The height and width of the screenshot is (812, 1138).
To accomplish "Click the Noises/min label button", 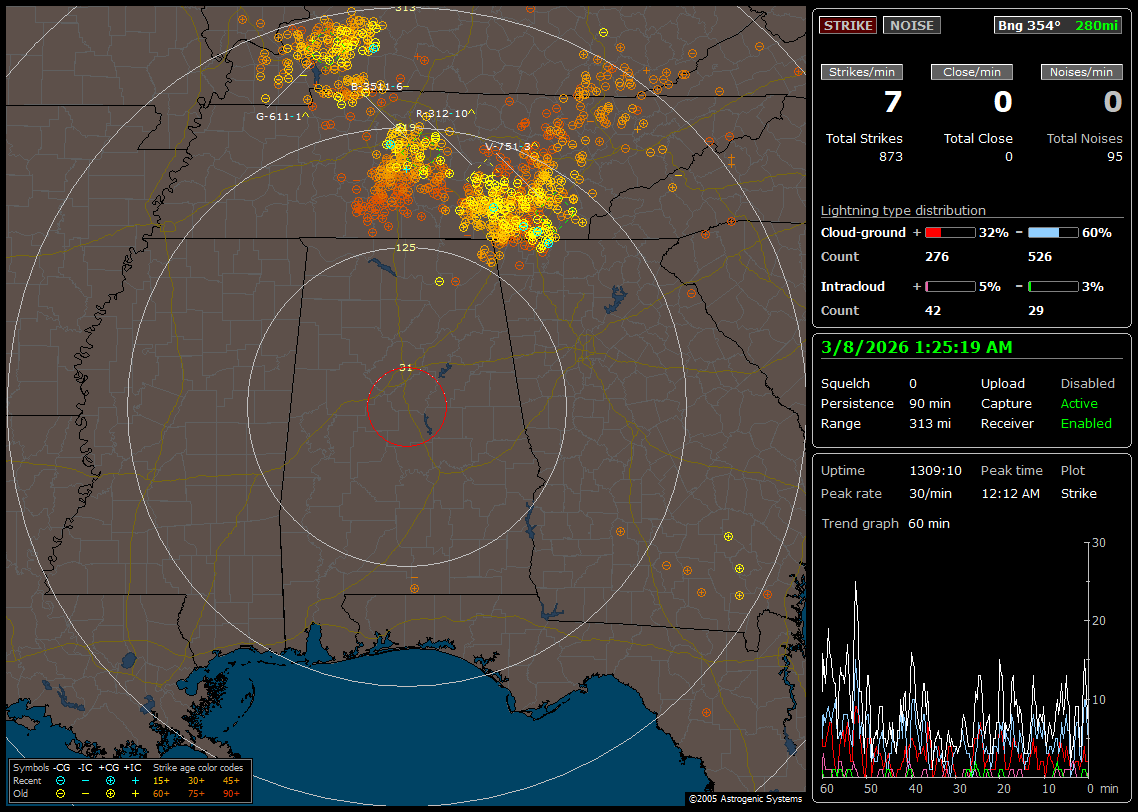I will click(1082, 72).
